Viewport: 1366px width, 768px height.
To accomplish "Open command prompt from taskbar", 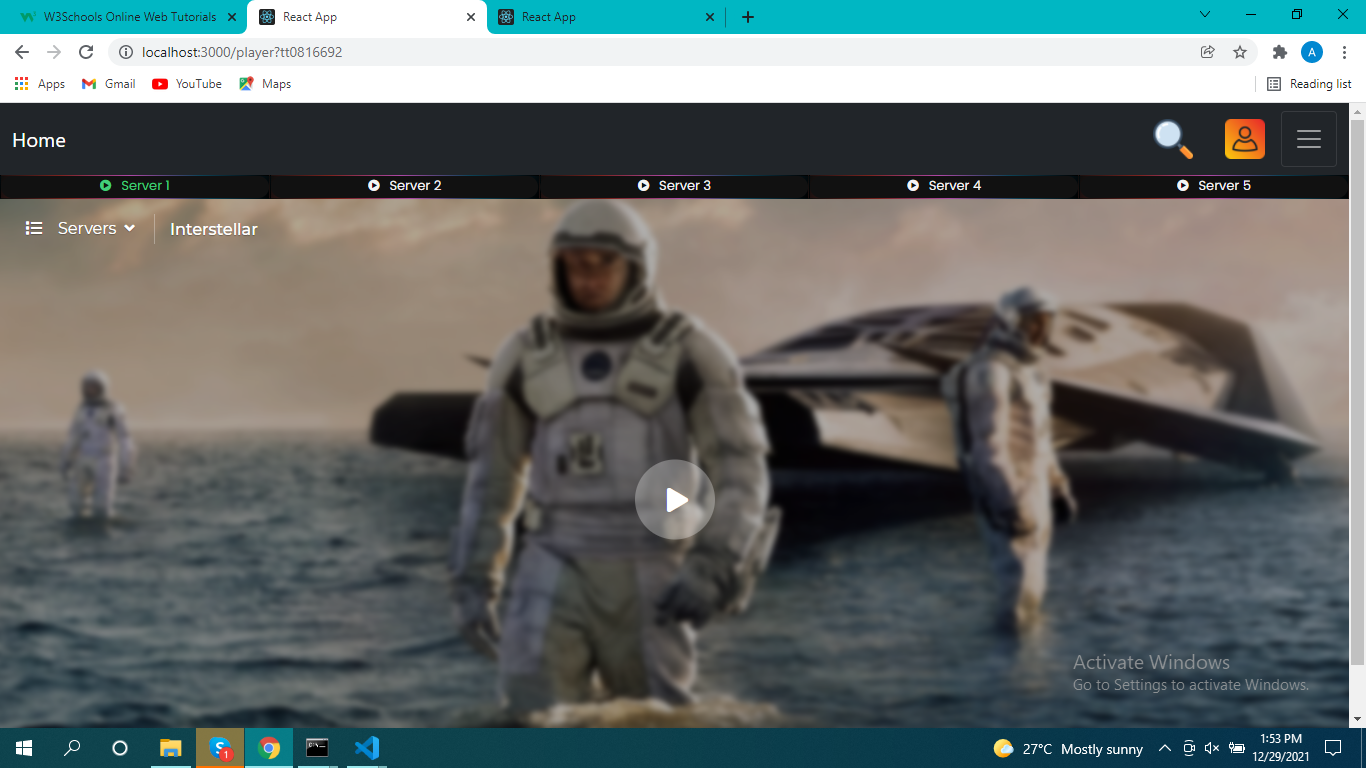I will click(x=317, y=748).
